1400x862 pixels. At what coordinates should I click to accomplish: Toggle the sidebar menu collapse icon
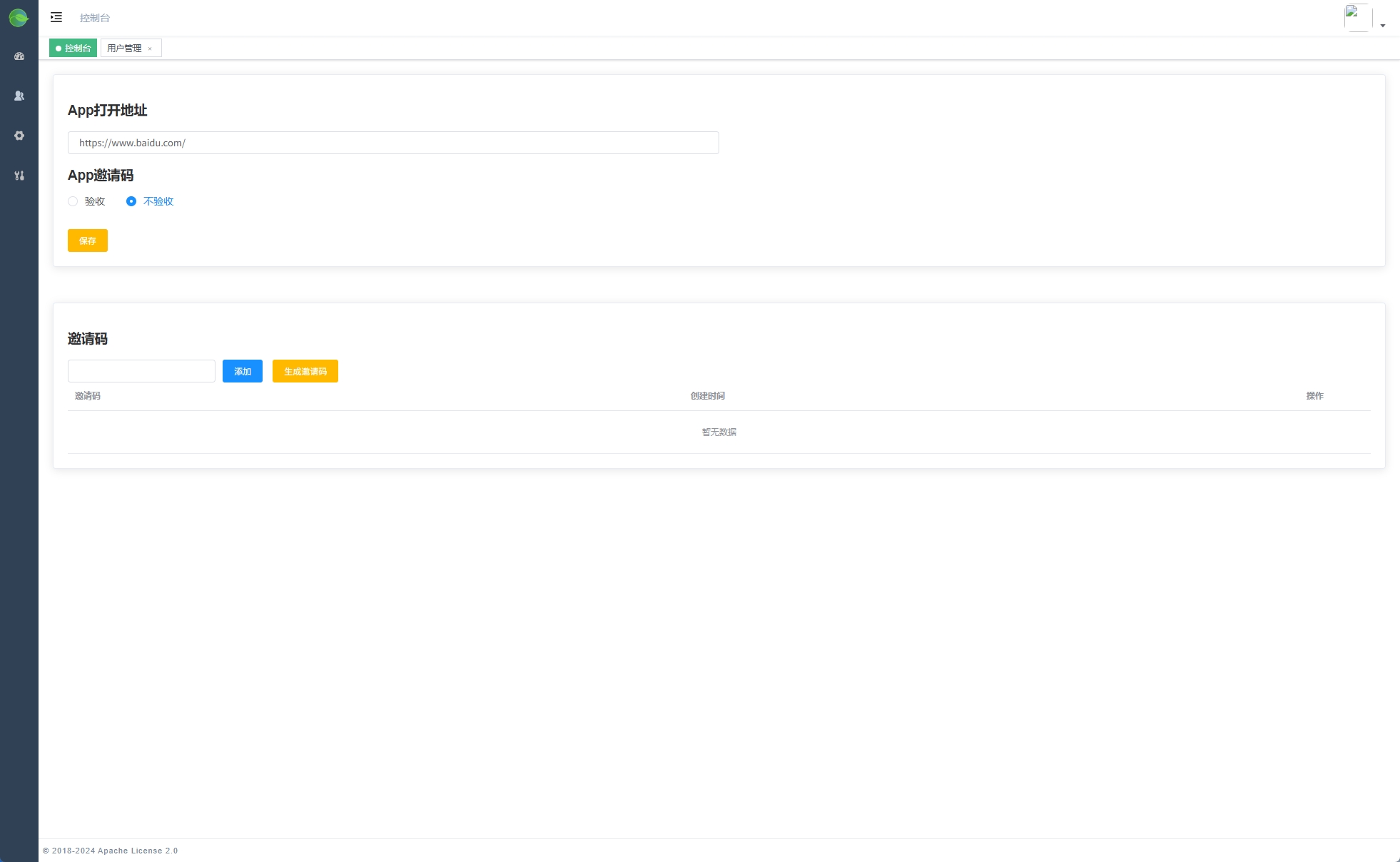click(x=56, y=17)
